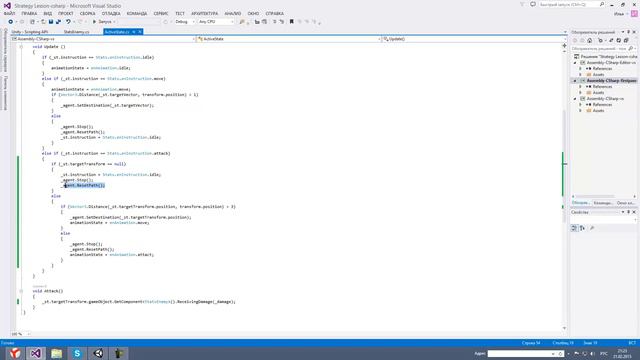
Task: Open the Debug configuration dropdown
Action: (x=185, y=22)
